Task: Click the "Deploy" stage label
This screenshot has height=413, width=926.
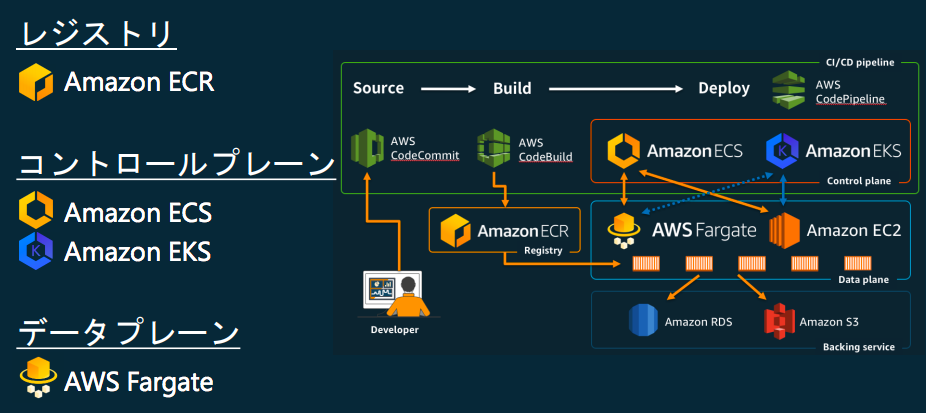Action: [x=724, y=89]
